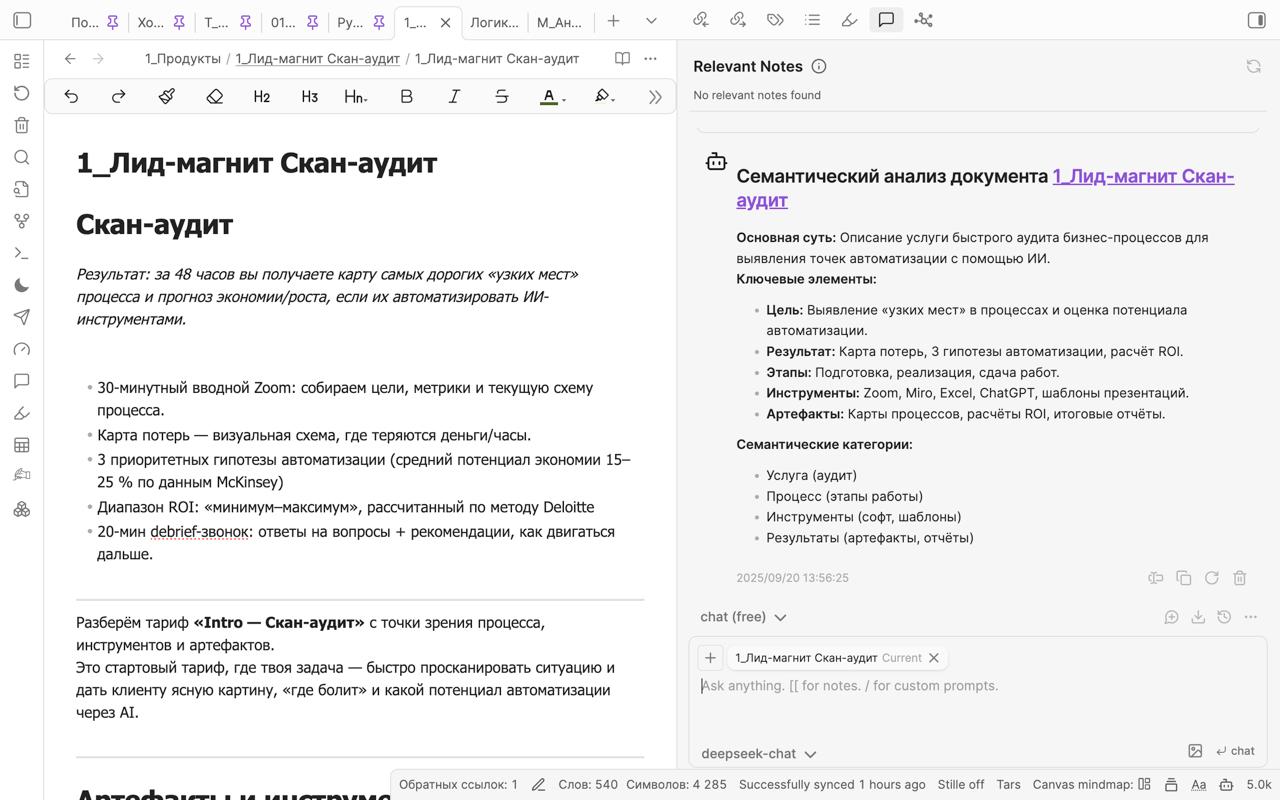Expand the tab list dropdown chevron

[651, 20]
